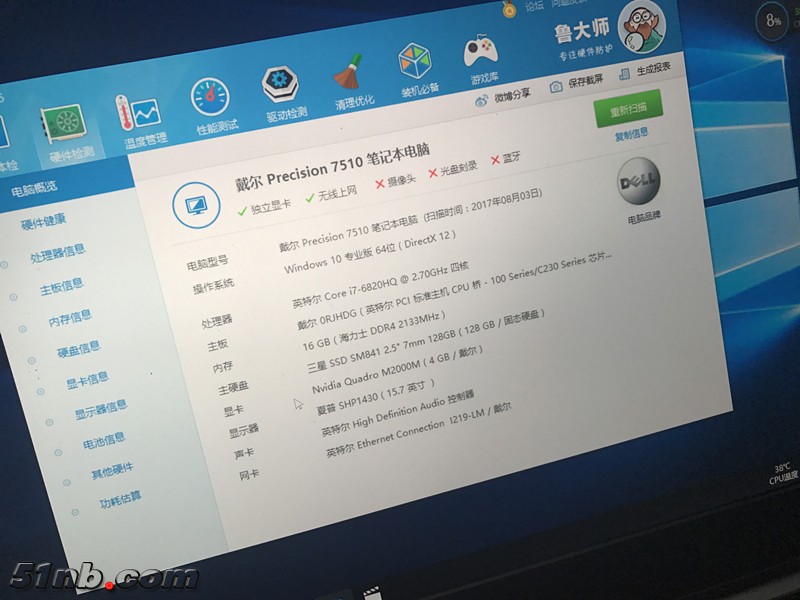The width and height of the screenshot is (800, 600).
Task: Open the 装机必备 essential software icon
Action: tap(415, 69)
